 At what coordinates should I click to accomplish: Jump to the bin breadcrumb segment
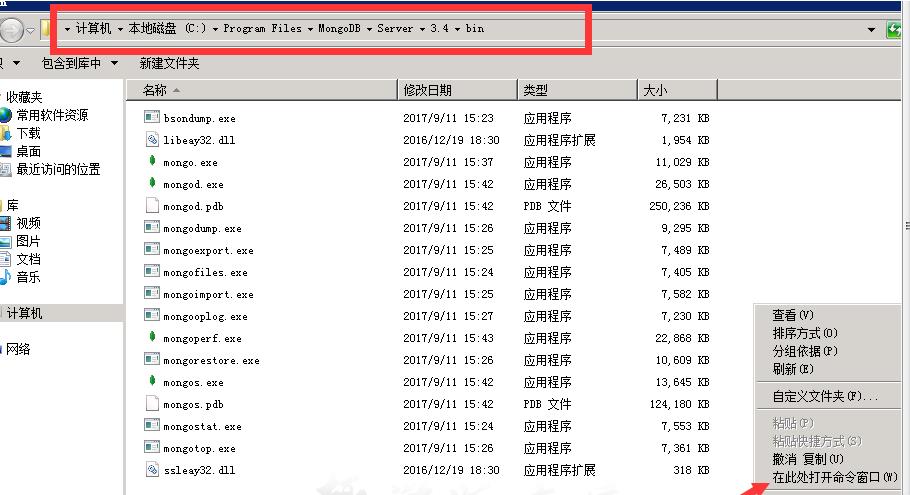tap(475, 28)
